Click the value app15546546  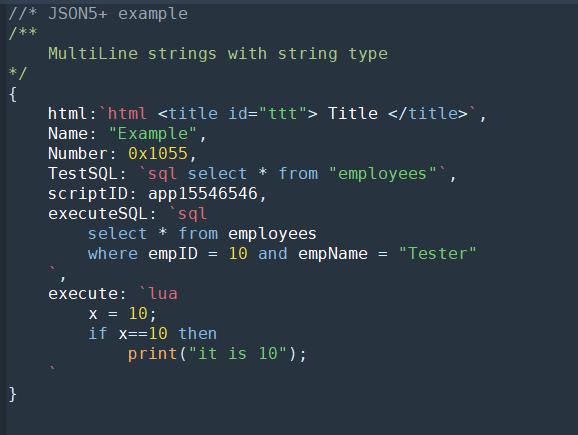202,194
